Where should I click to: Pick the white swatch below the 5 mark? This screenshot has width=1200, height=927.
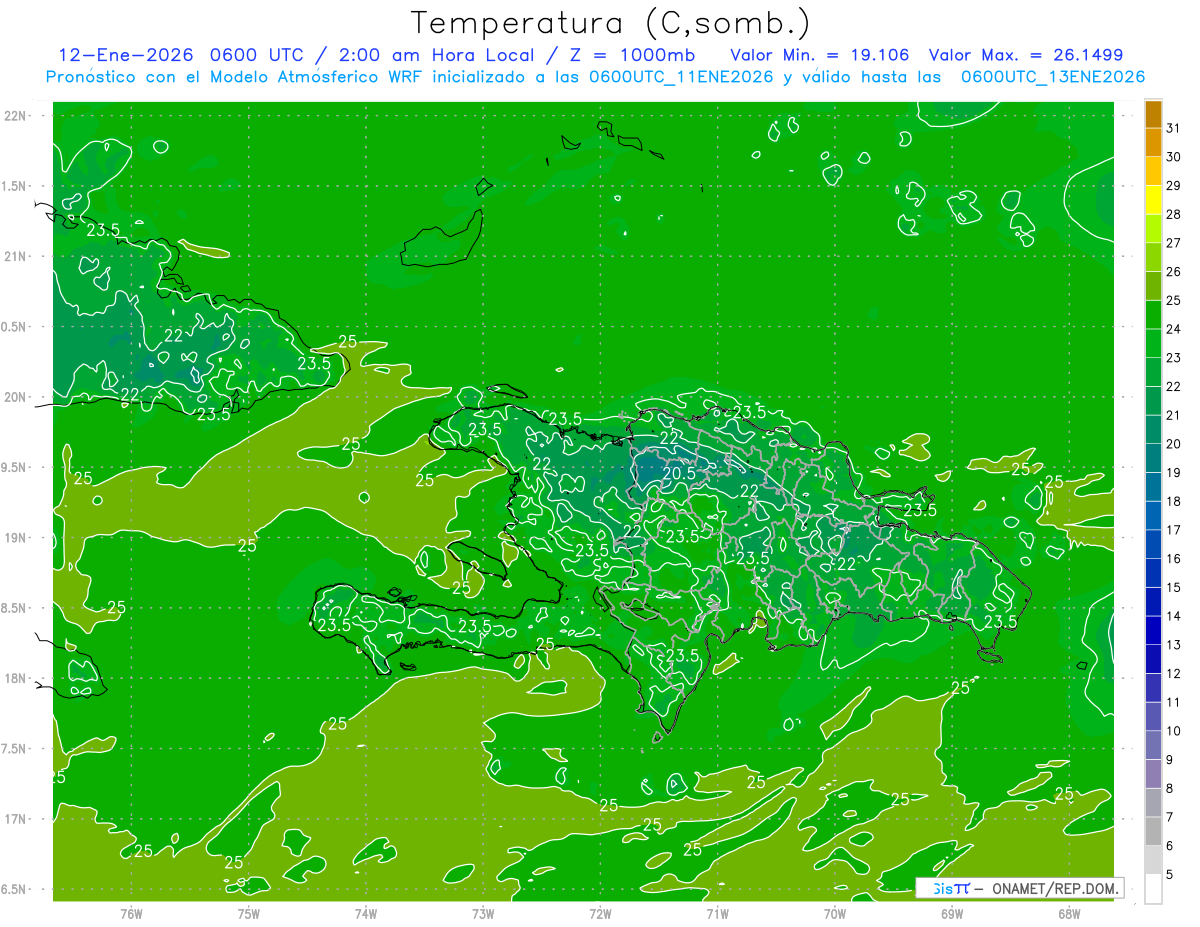point(1153,889)
